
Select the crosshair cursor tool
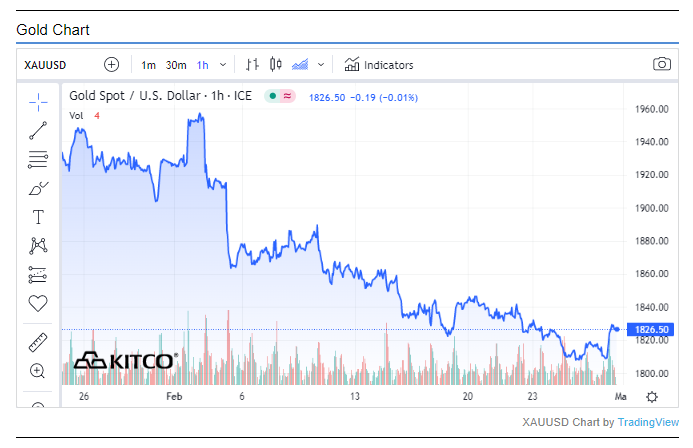38,100
